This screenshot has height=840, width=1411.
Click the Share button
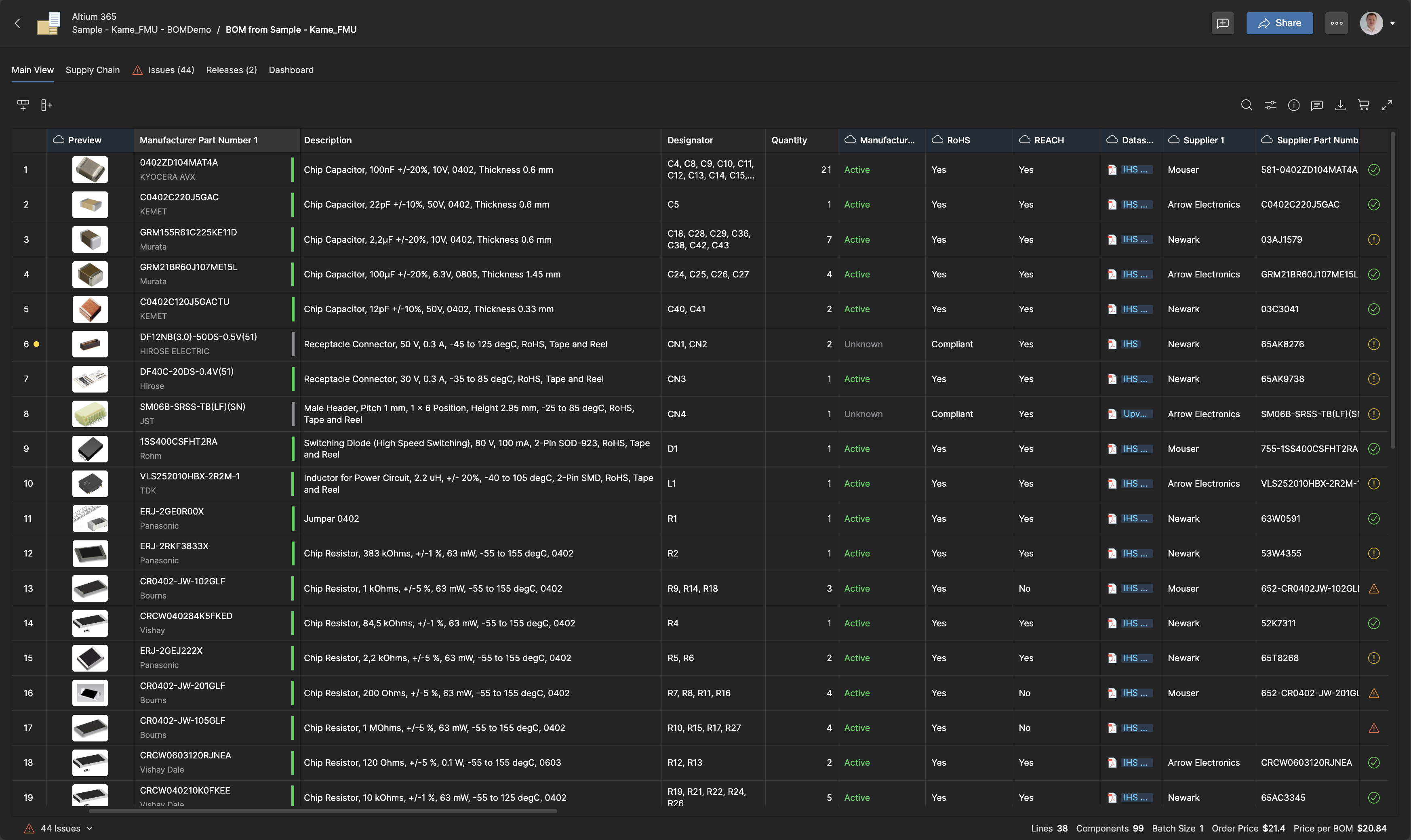[1279, 23]
